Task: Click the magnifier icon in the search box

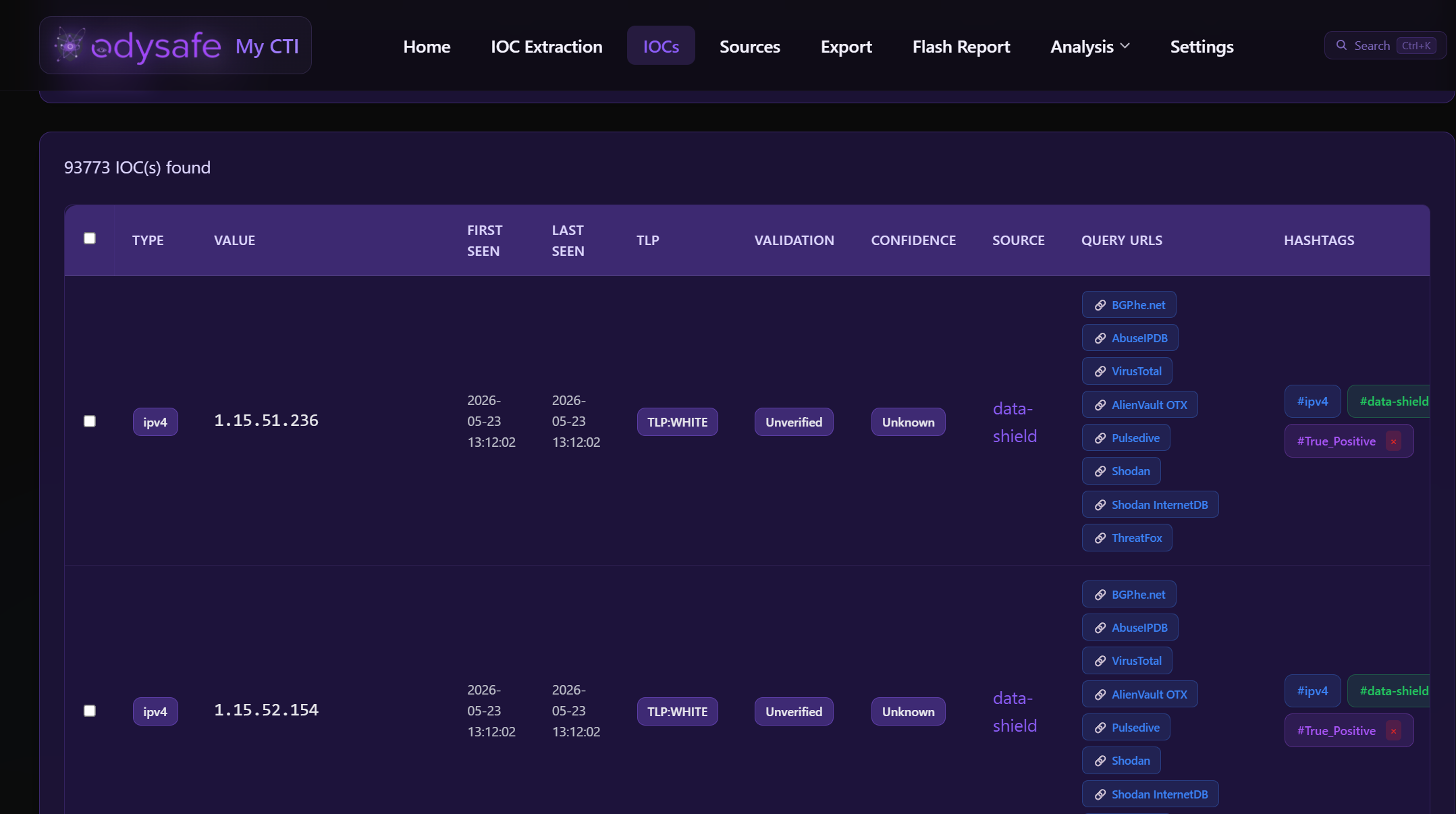Action: 1342,45
